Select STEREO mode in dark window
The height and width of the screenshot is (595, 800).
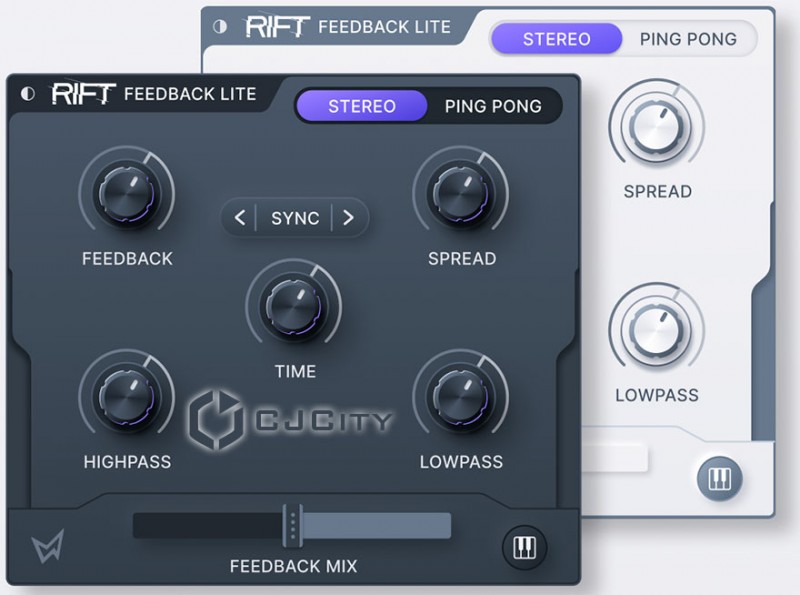(362, 106)
